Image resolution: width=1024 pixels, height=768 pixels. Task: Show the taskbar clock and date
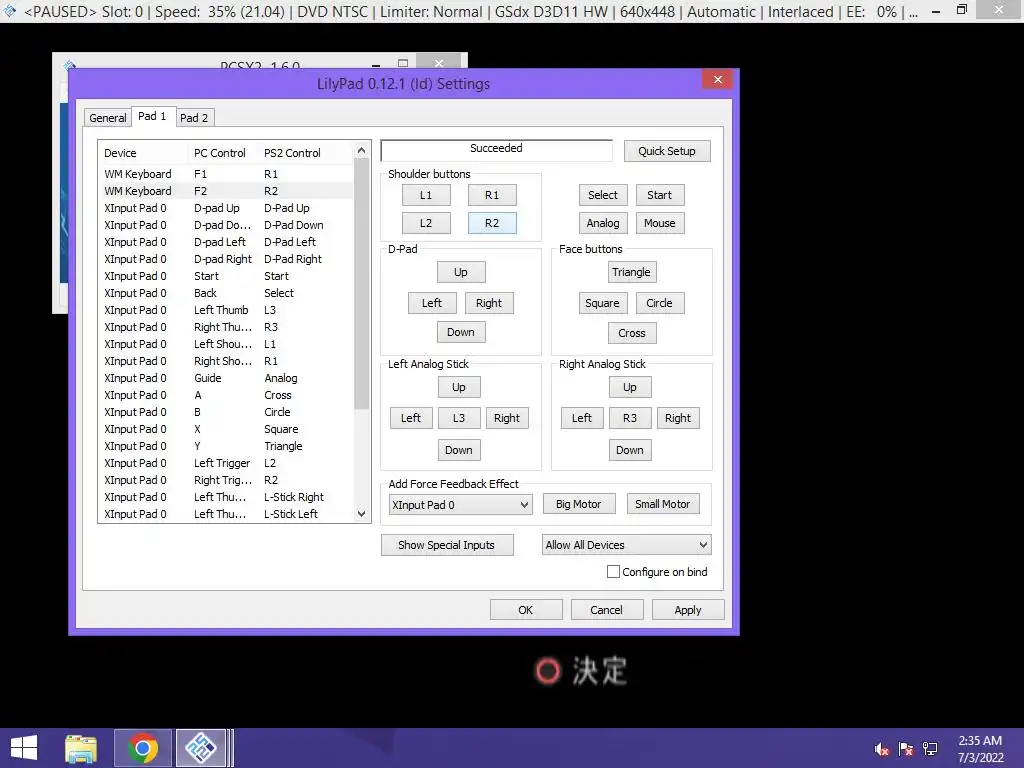(980, 749)
